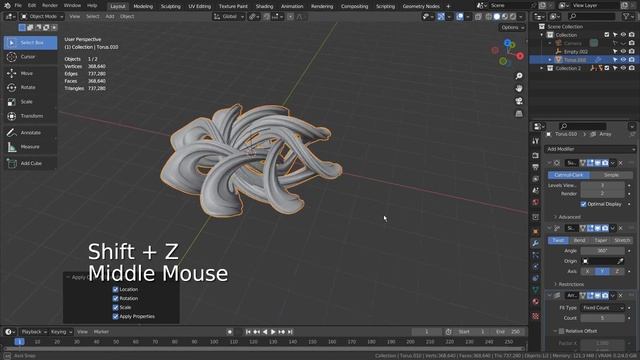Switch to the Sculpting workspace tab
Viewport: 640px width, 360px height.
tap(171, 6)
